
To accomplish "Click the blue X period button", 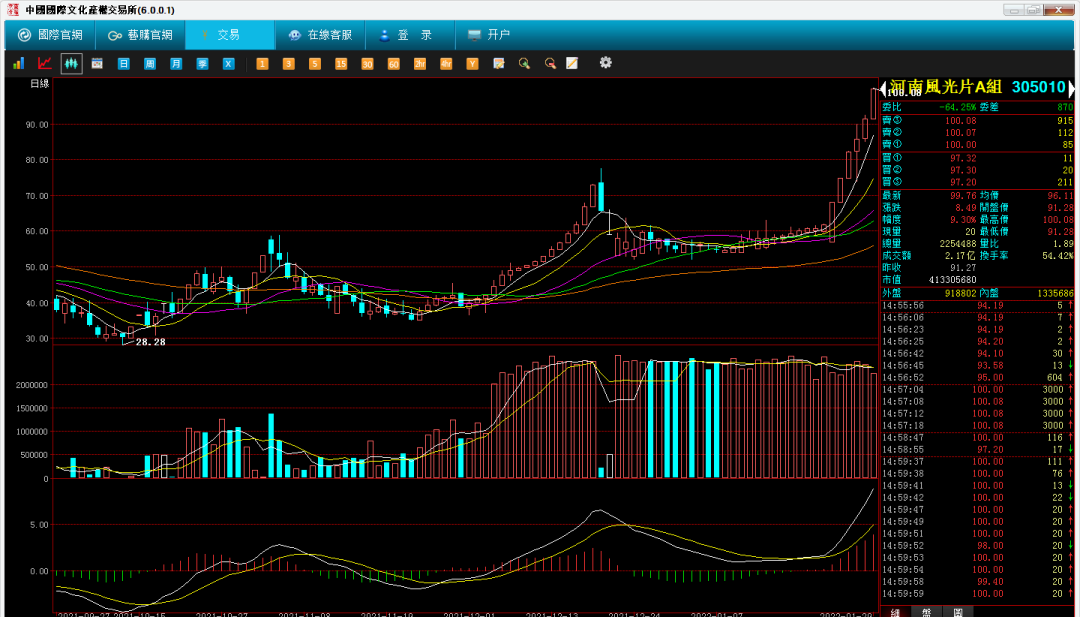I will [x=229, y=63].
